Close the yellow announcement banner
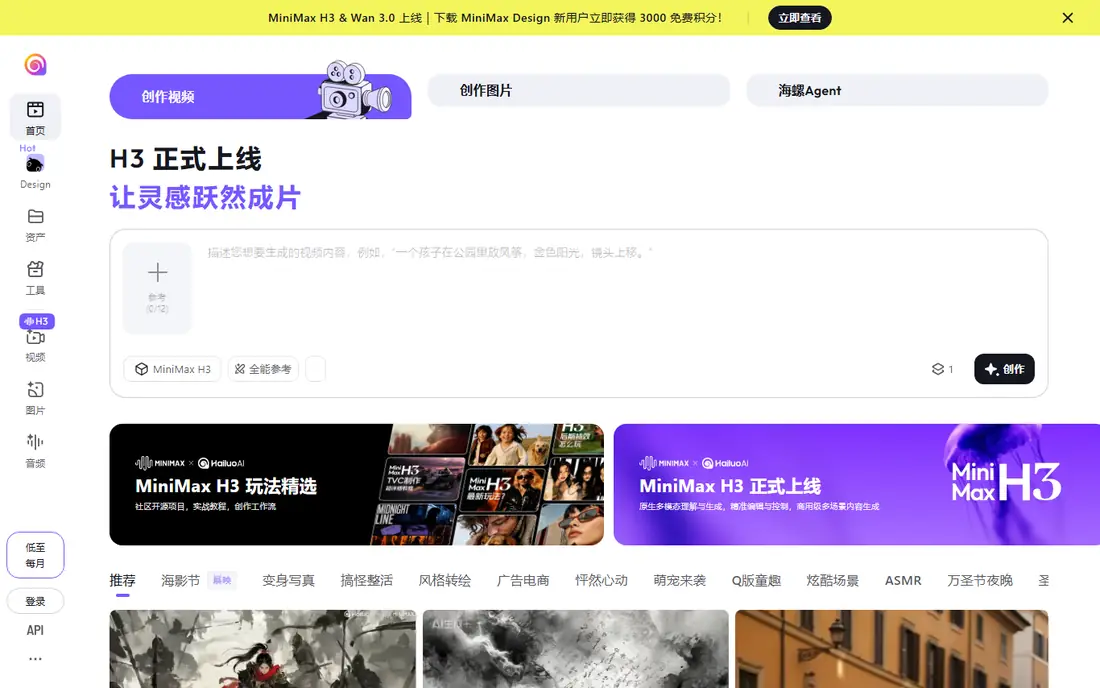1100x688 pixels. click(x=1067, y=18)
